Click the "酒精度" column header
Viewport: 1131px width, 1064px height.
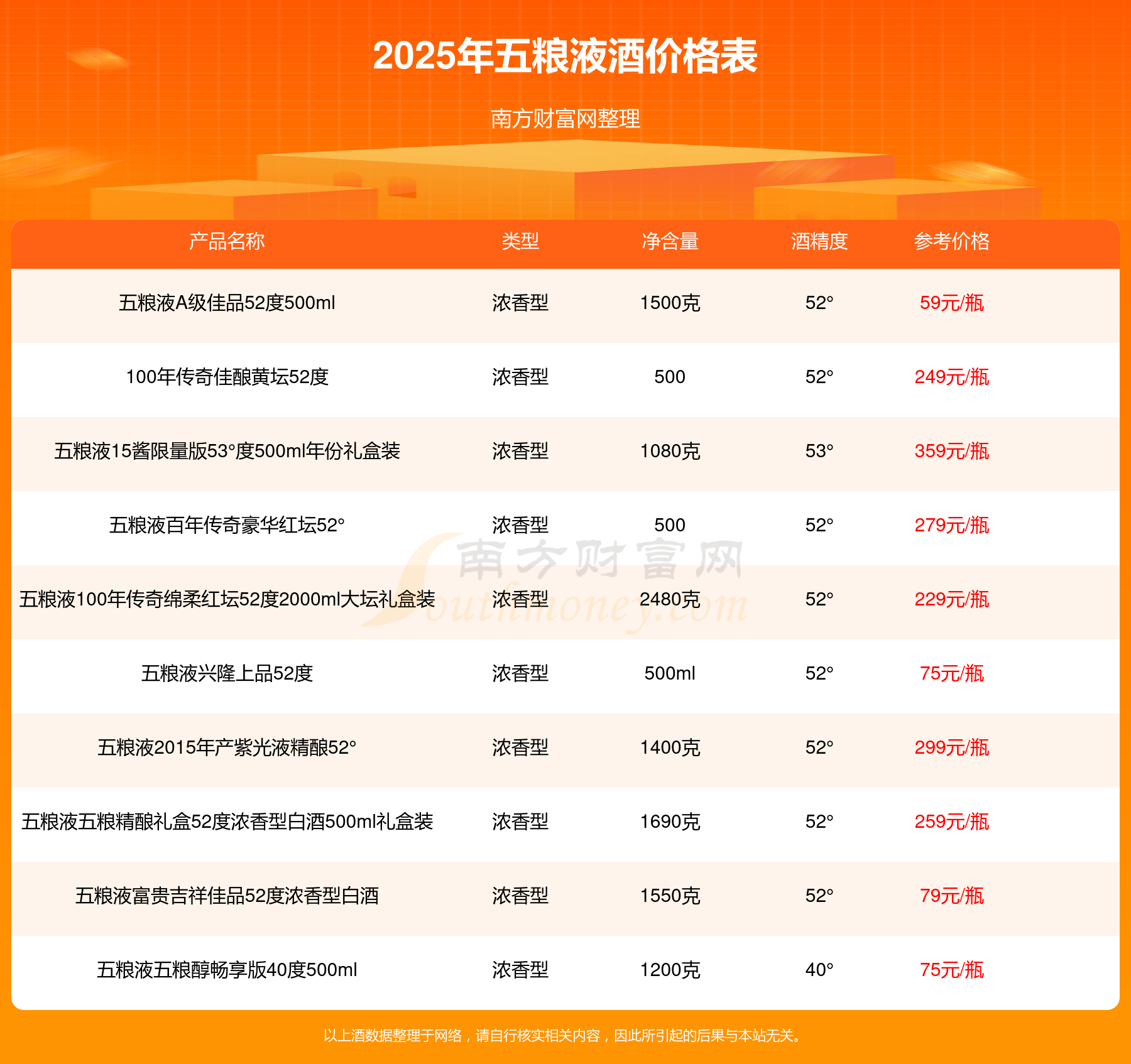[819, 241]
